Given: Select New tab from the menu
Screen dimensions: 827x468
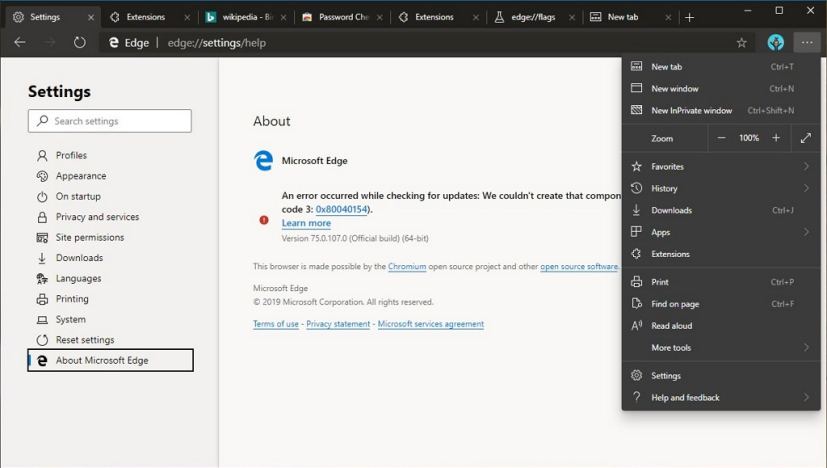Looking at the screenshot, I should coord(720,66).
